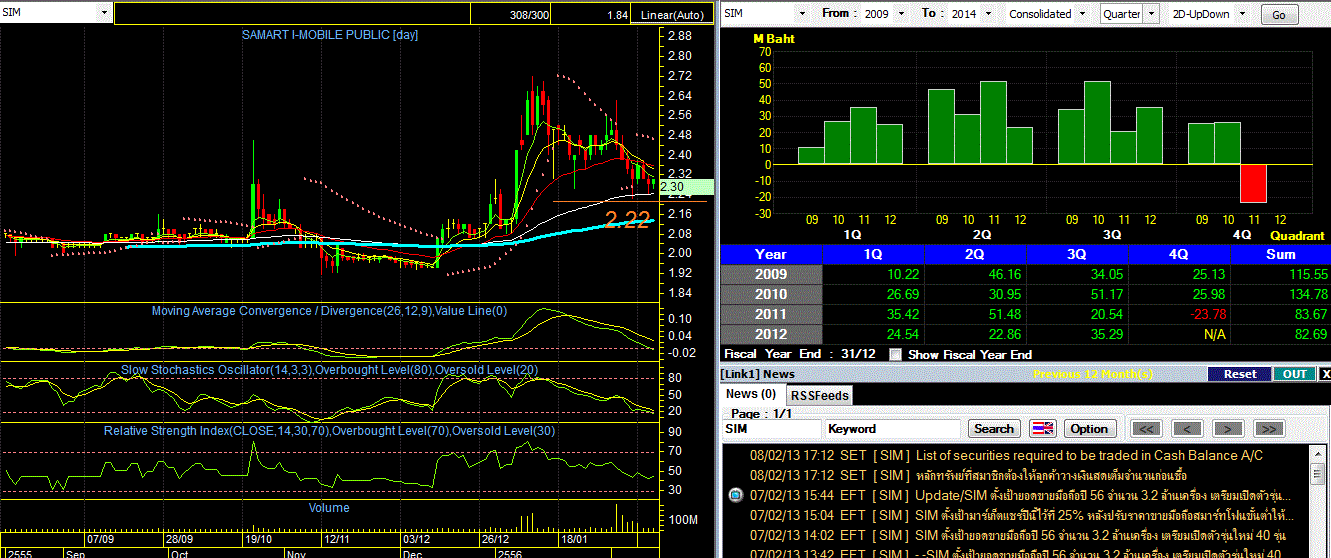Image resolution: width=1331 pixels, height=558 pixels.
Task: Switch to the News (0) tab
Action: tap(751, 394)
